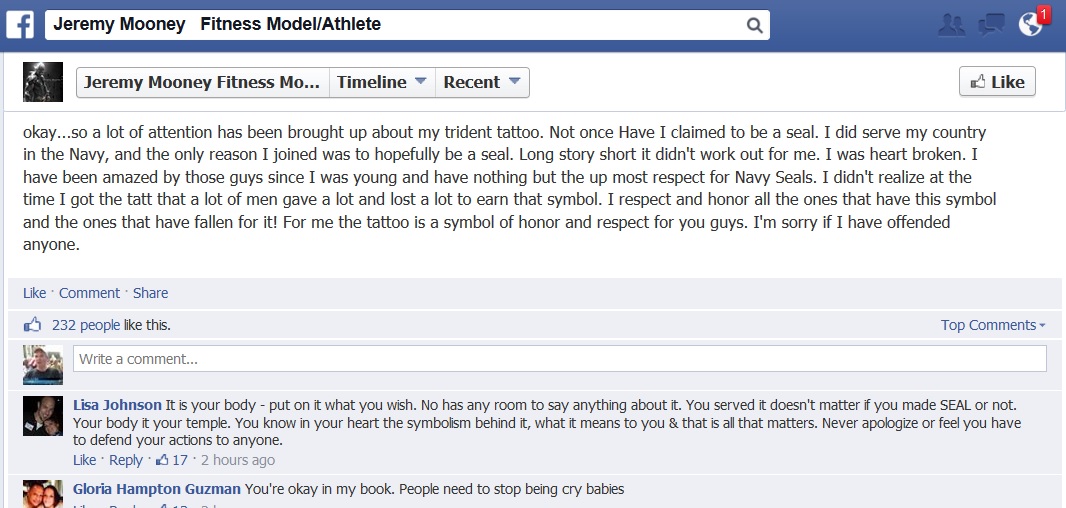Open Gloria Hampton Guzman's profile link
This screenshot has height=508, width=1066.
tap(156, 489)
